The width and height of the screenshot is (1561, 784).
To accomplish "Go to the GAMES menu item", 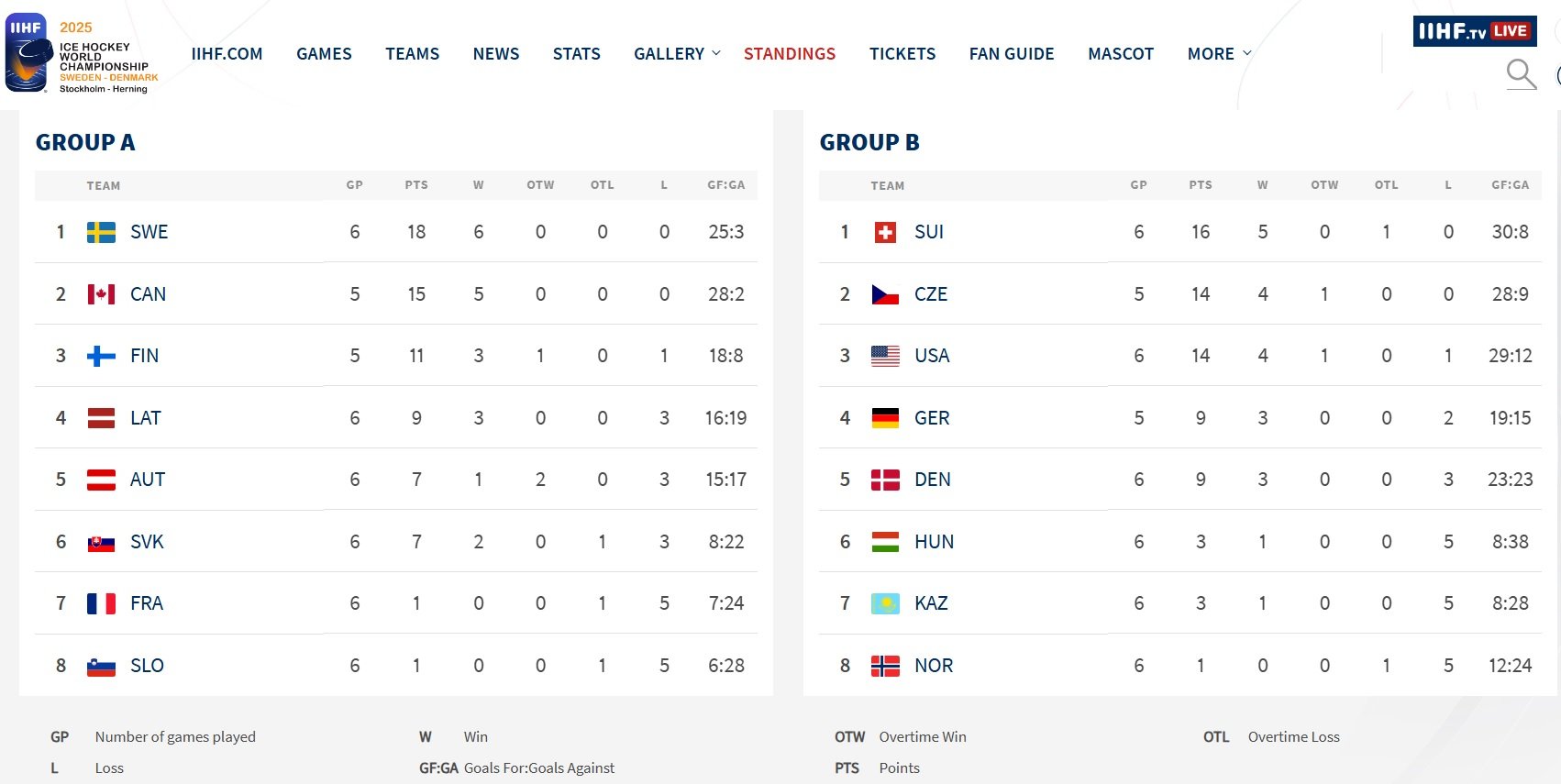I will coord(324,54).
